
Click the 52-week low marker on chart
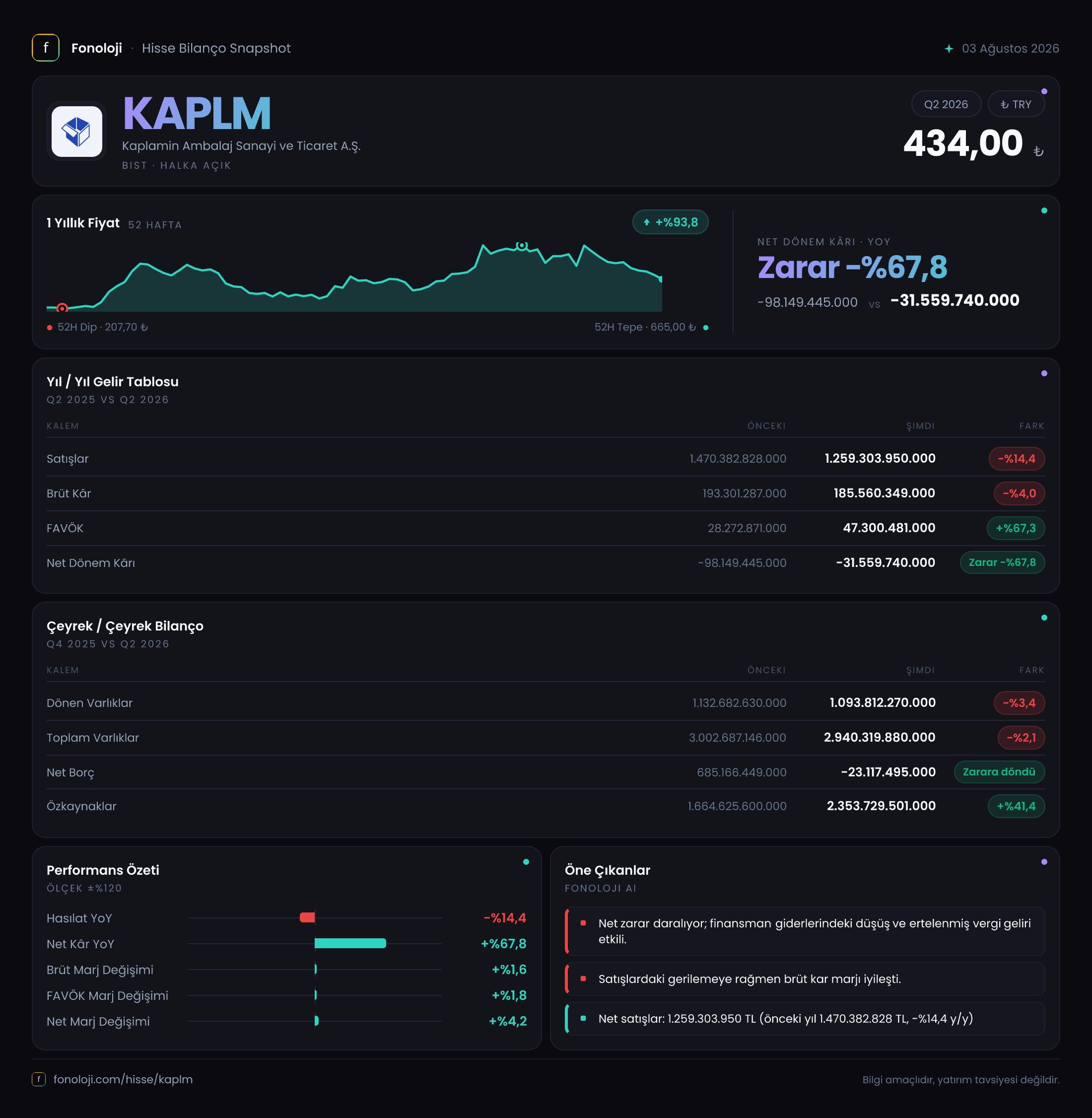62,308
